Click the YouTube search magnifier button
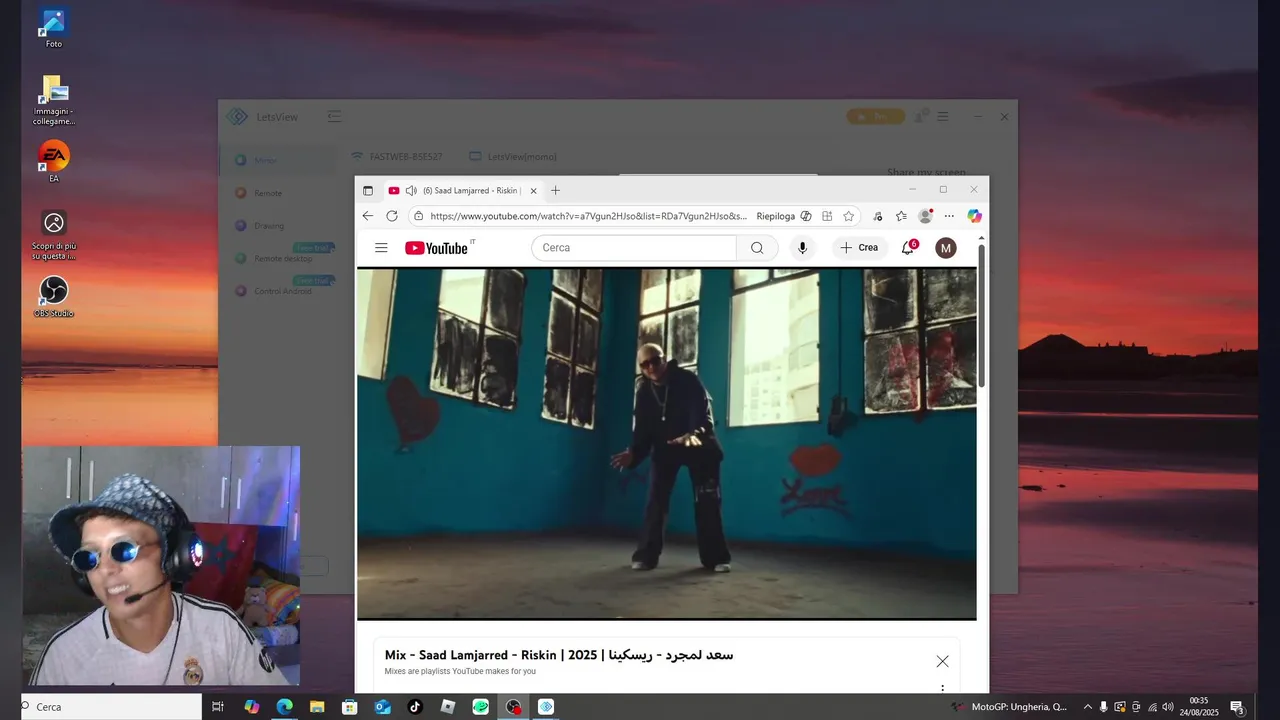The height and width of the screenshot is (720, 1280). pos(757,248)
